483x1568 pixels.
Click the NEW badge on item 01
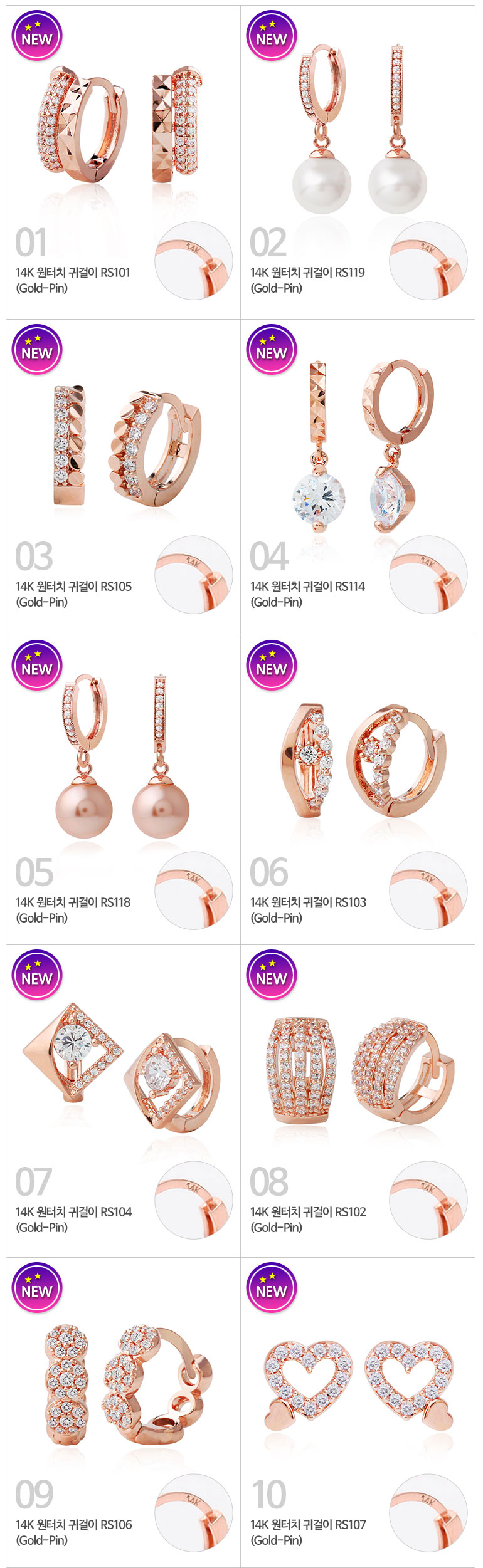37,35
